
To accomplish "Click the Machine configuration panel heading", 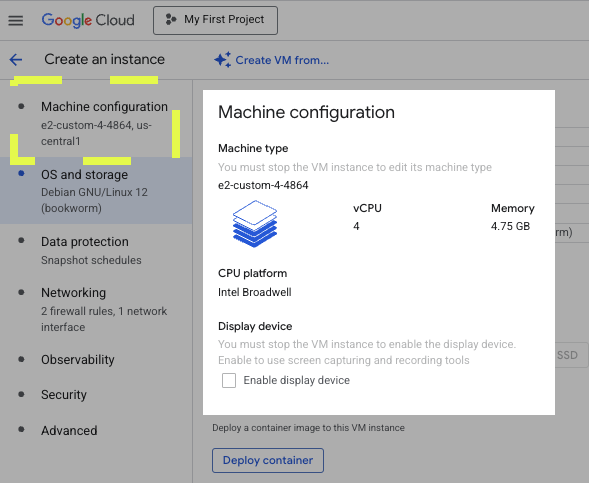I will tap(307, 112).
